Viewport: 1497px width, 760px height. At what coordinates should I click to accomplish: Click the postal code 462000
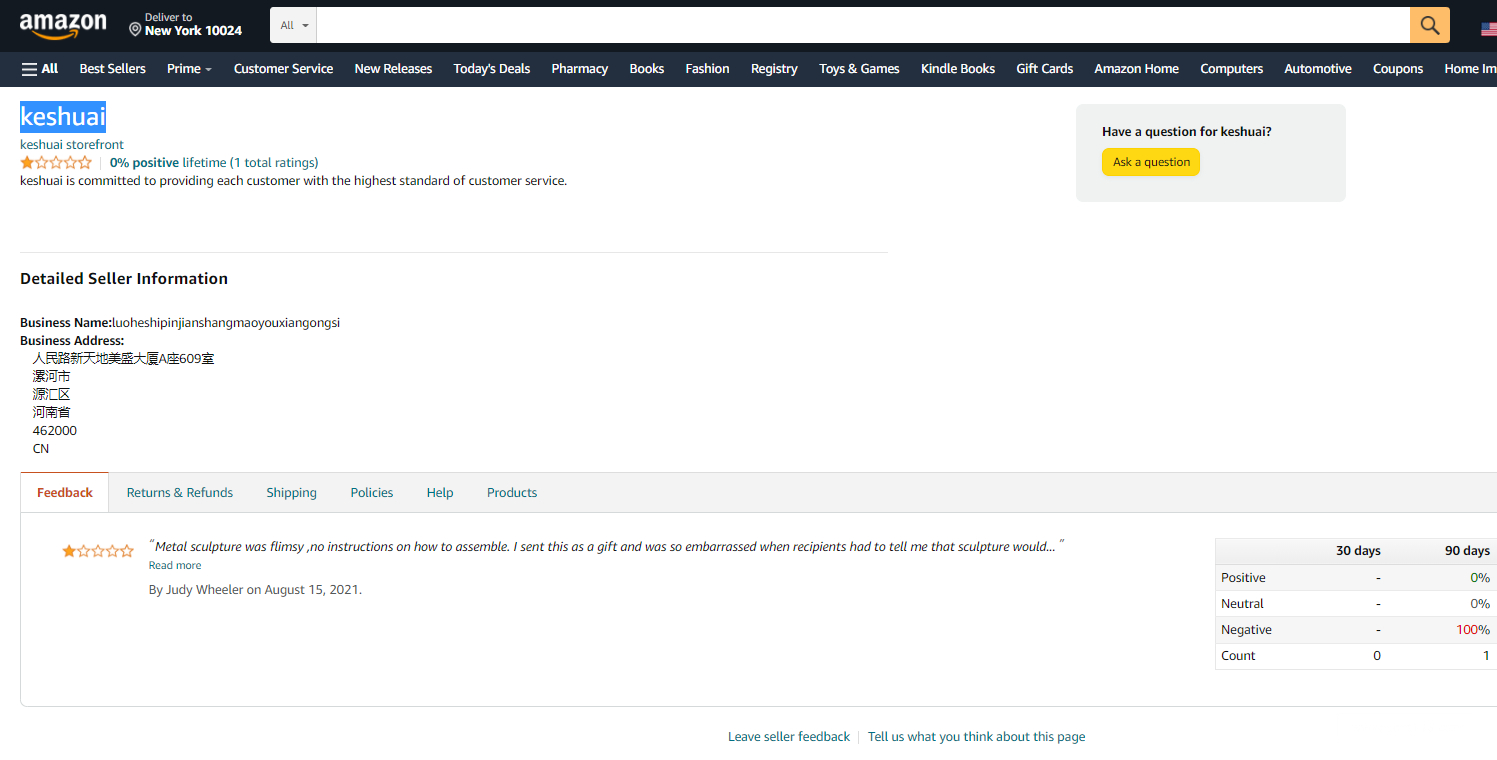pos(55,431)
